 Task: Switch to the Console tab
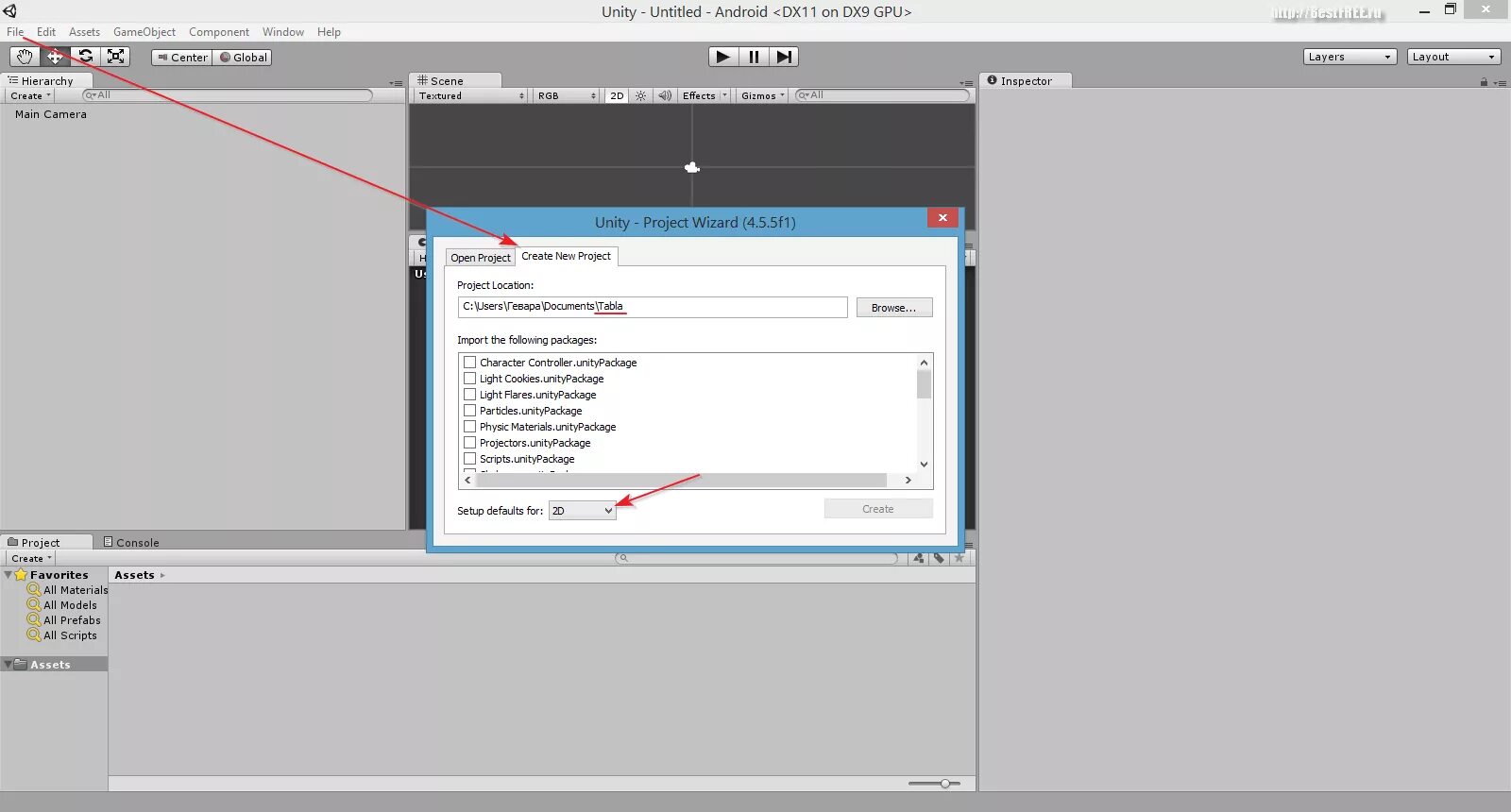click(x=131, y=543)
